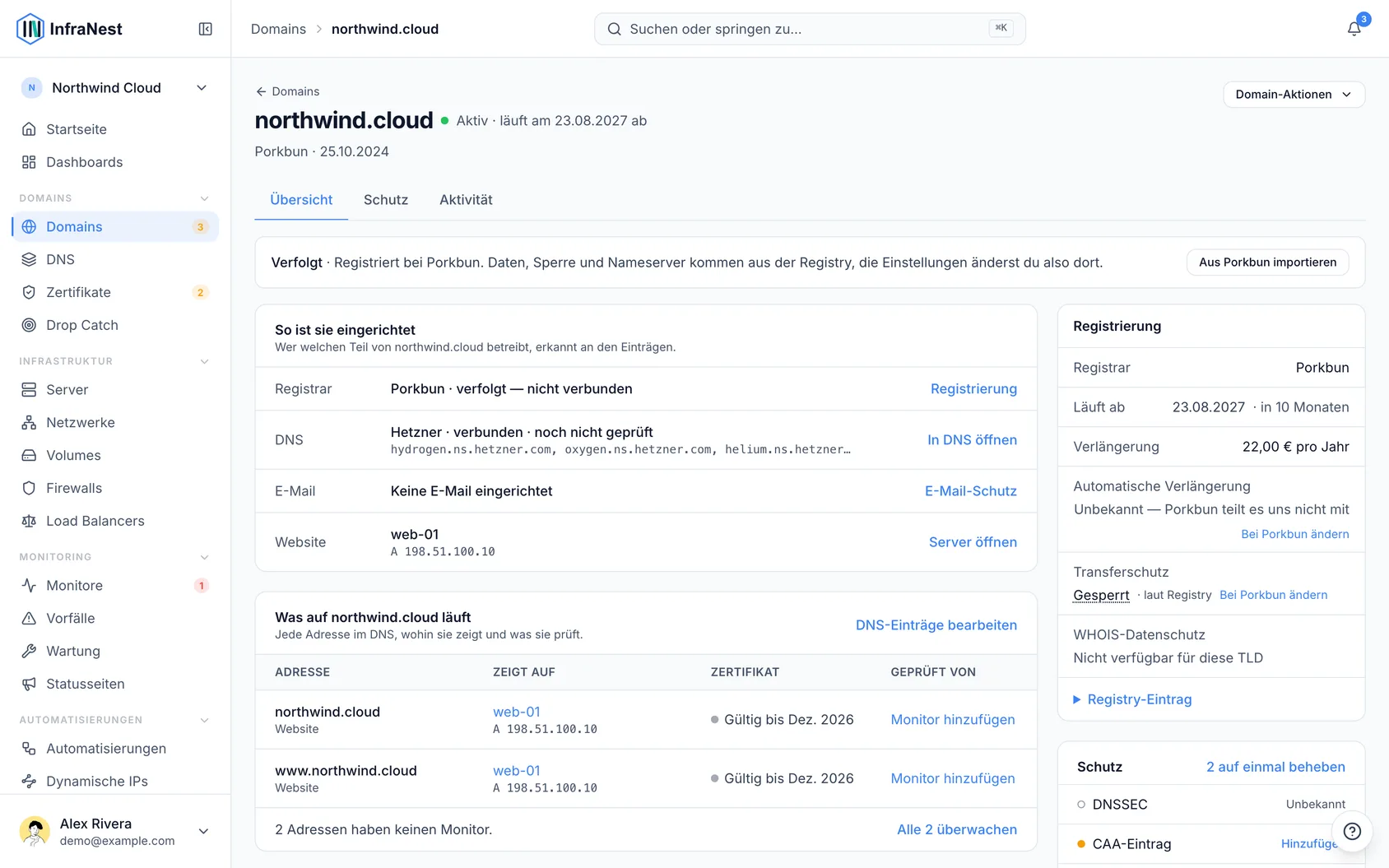
Task: Open the Server menu item
Action: click(115, 389)
